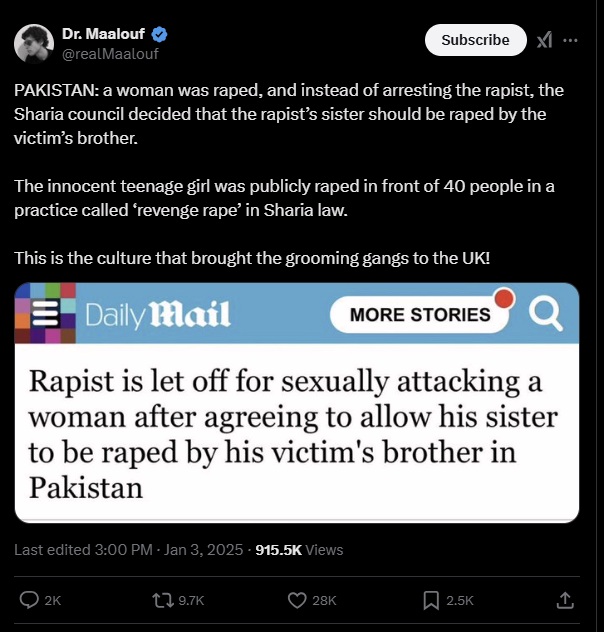Image resolution: width=604 pixels, height=632 pixels.
Task: Open the Grok icon beside Subscribe
Action: (544, 40)
